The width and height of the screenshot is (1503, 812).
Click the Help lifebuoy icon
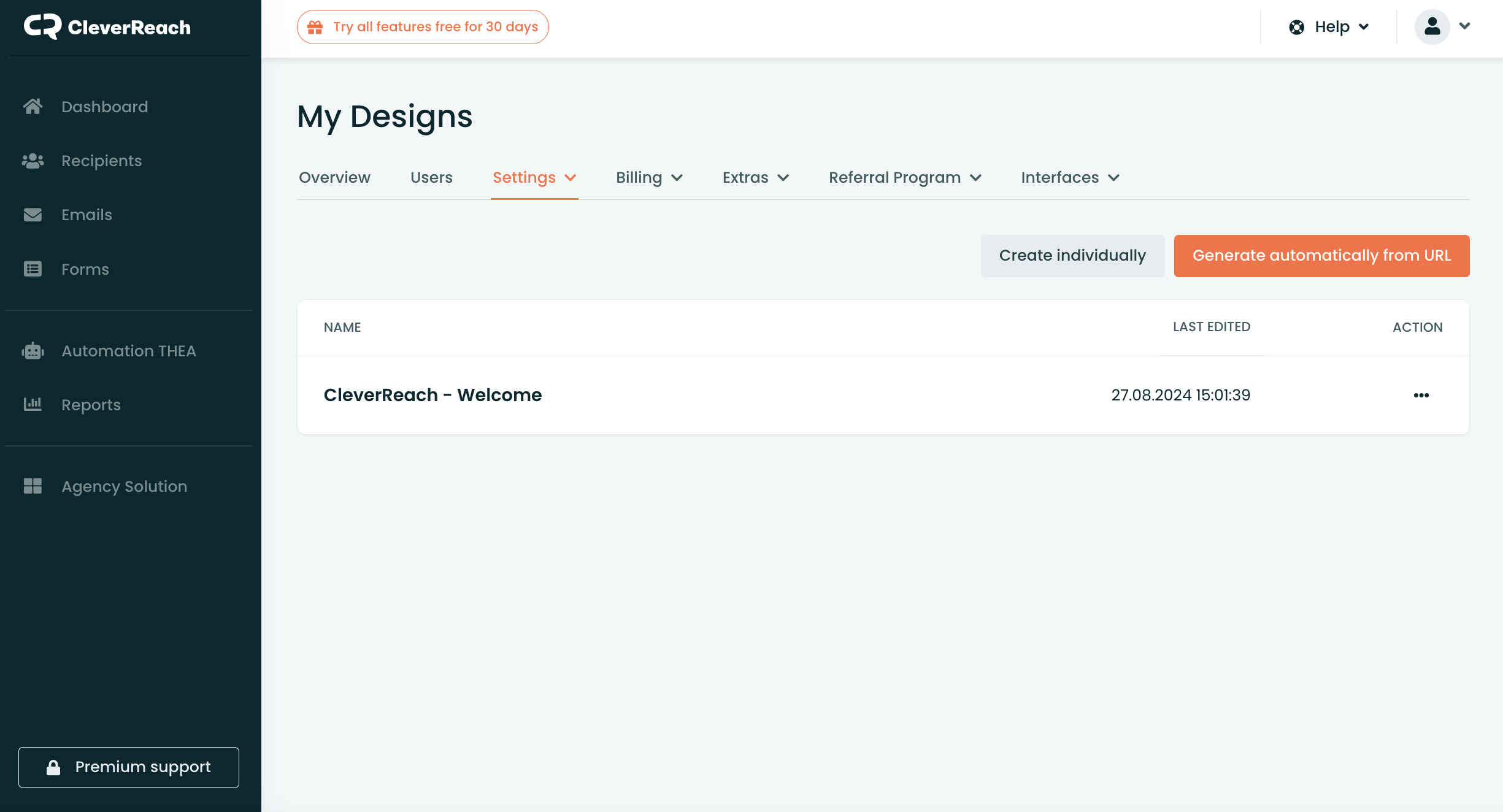tap(1297, 27)
